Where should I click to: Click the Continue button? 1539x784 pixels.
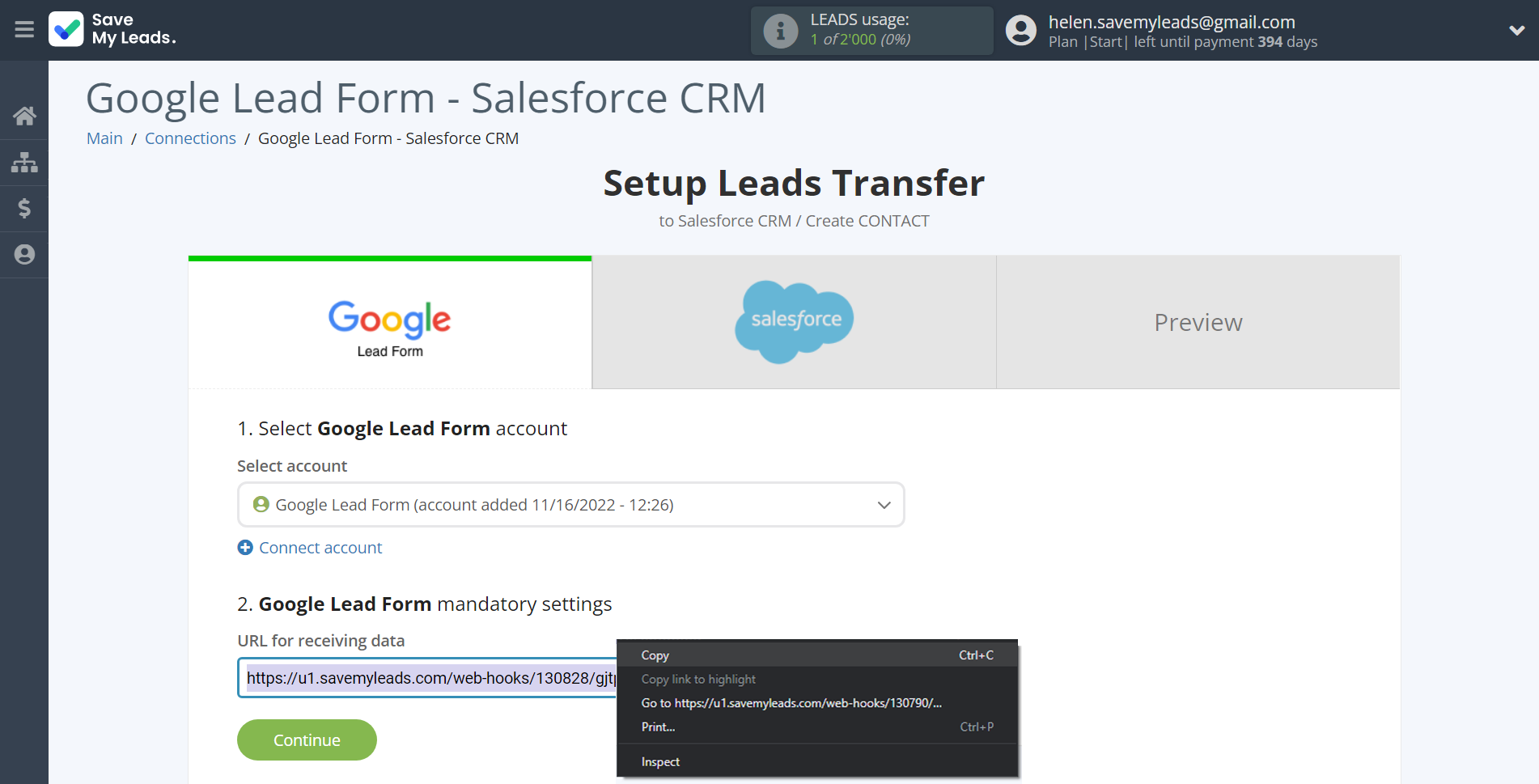pos(307,740)
